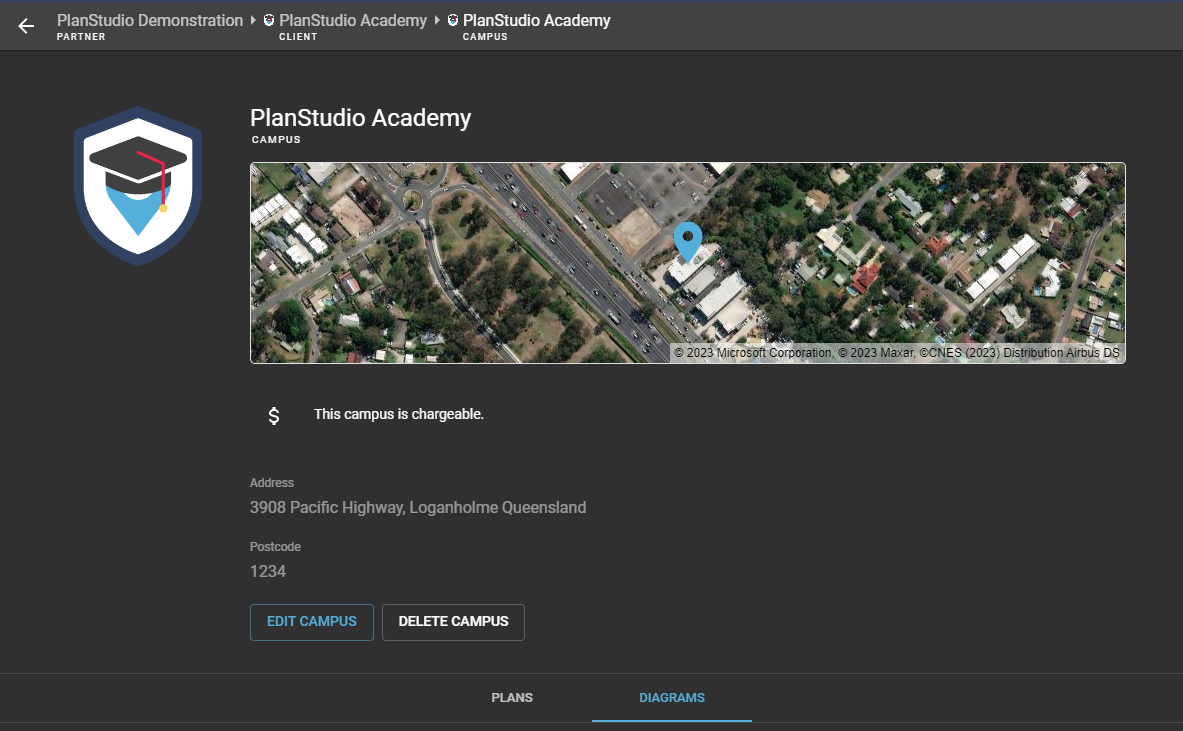1183x731 pixels.
Task: Open the satellite map preview
Action: coord(687,263)
